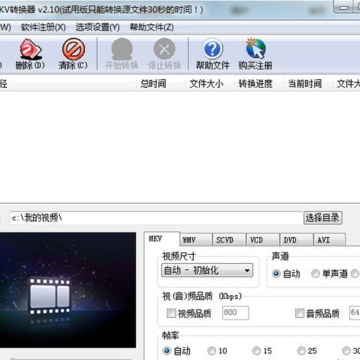Open the 软件注册(X) menu
The width and height of the screenshot is (360, 360).
[x=43, y=27]
